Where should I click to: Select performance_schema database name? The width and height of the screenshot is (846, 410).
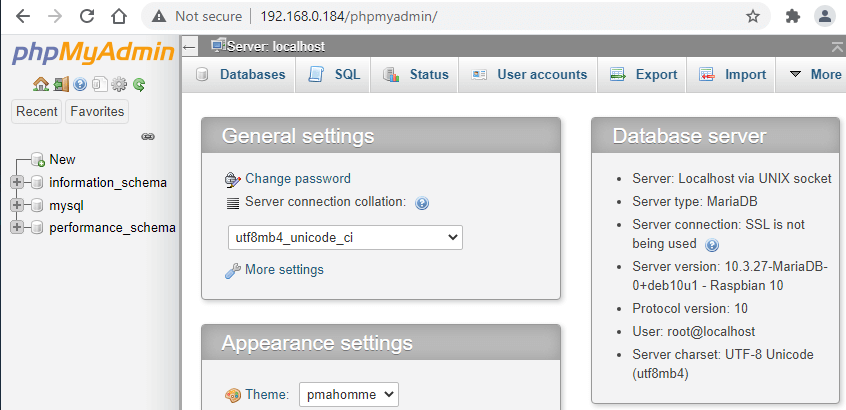112,228
